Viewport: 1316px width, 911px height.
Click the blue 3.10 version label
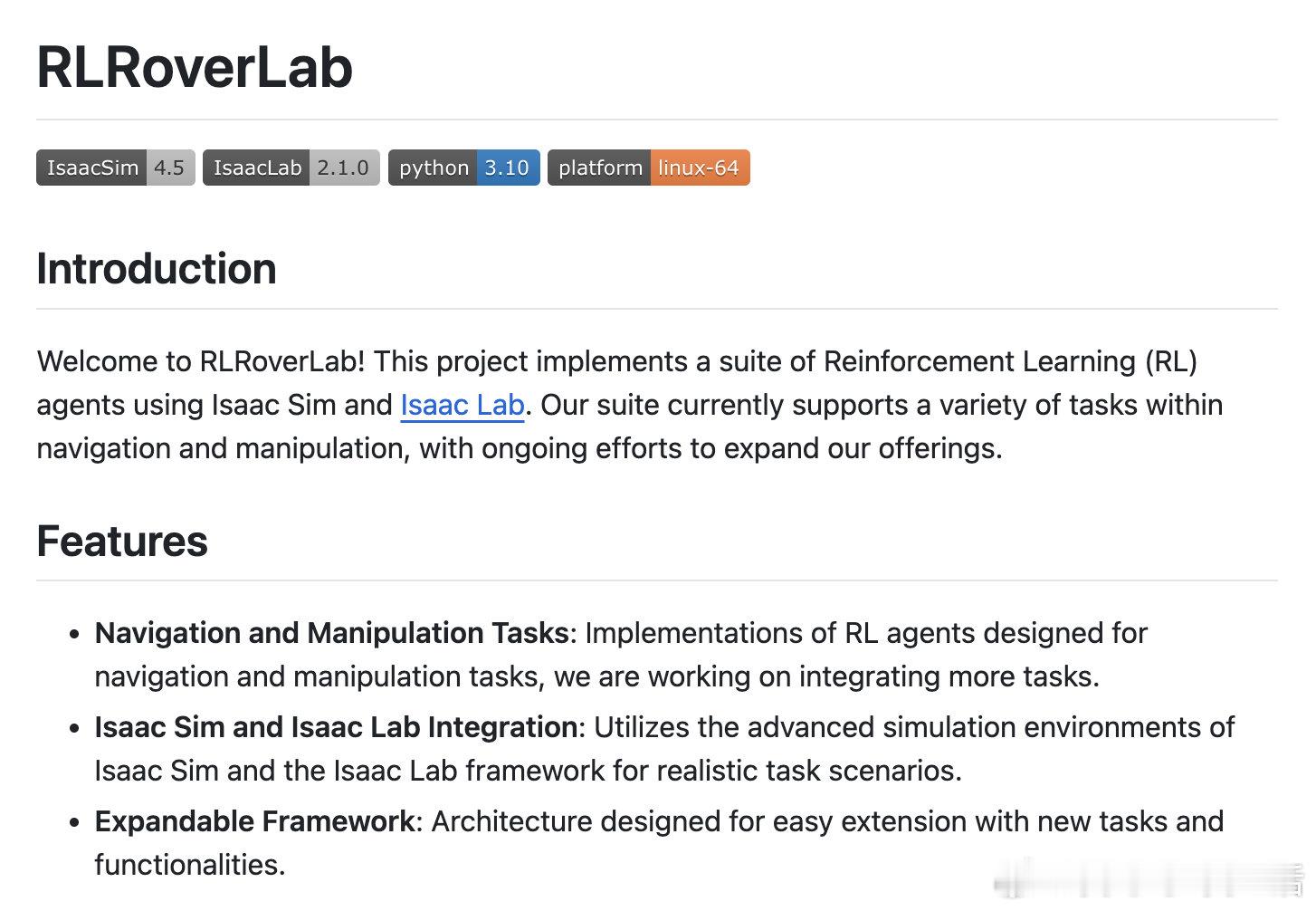pyautogui.click(x=508, y=168)
